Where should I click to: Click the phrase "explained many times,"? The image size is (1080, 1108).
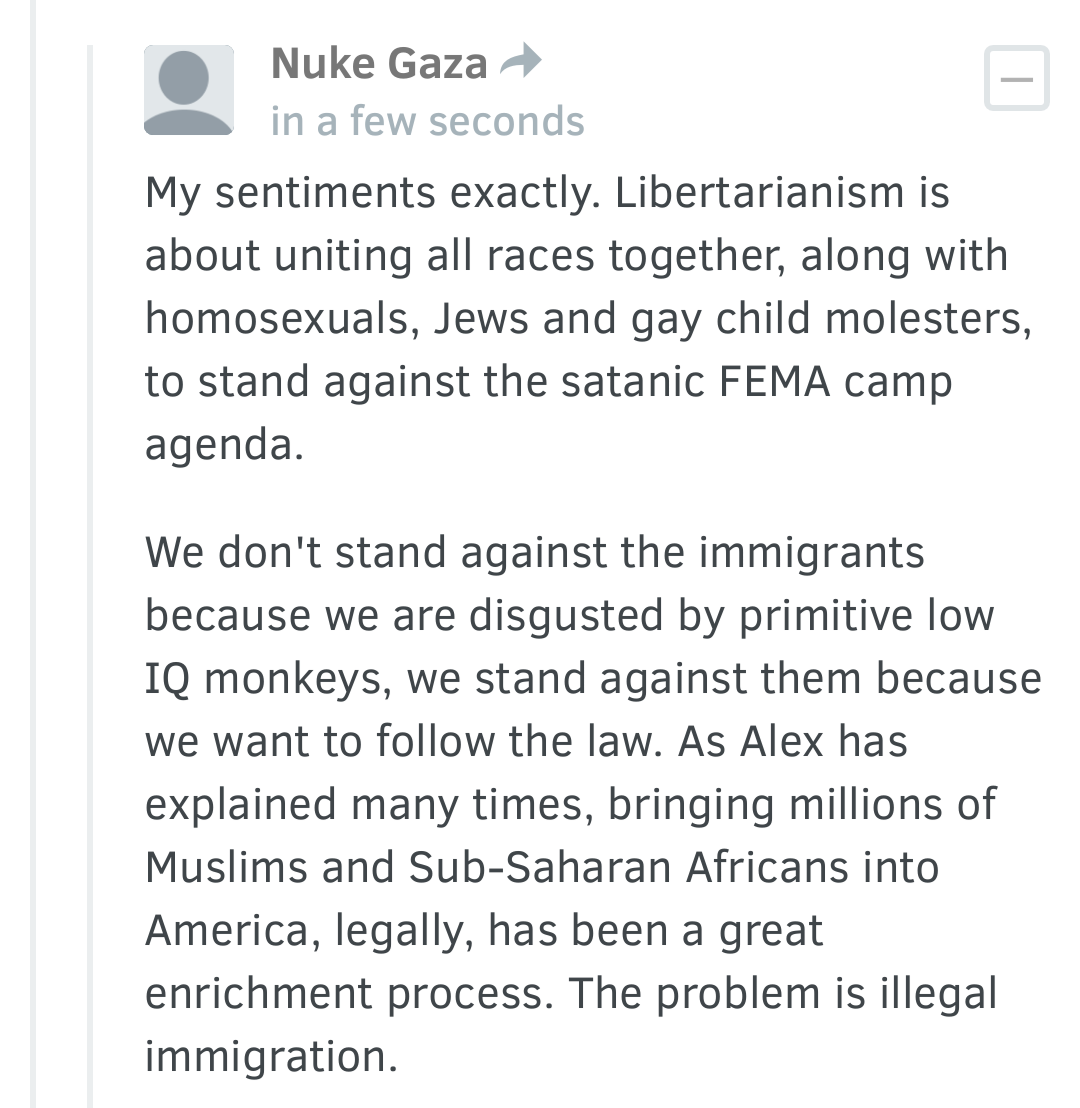(369, 806)
